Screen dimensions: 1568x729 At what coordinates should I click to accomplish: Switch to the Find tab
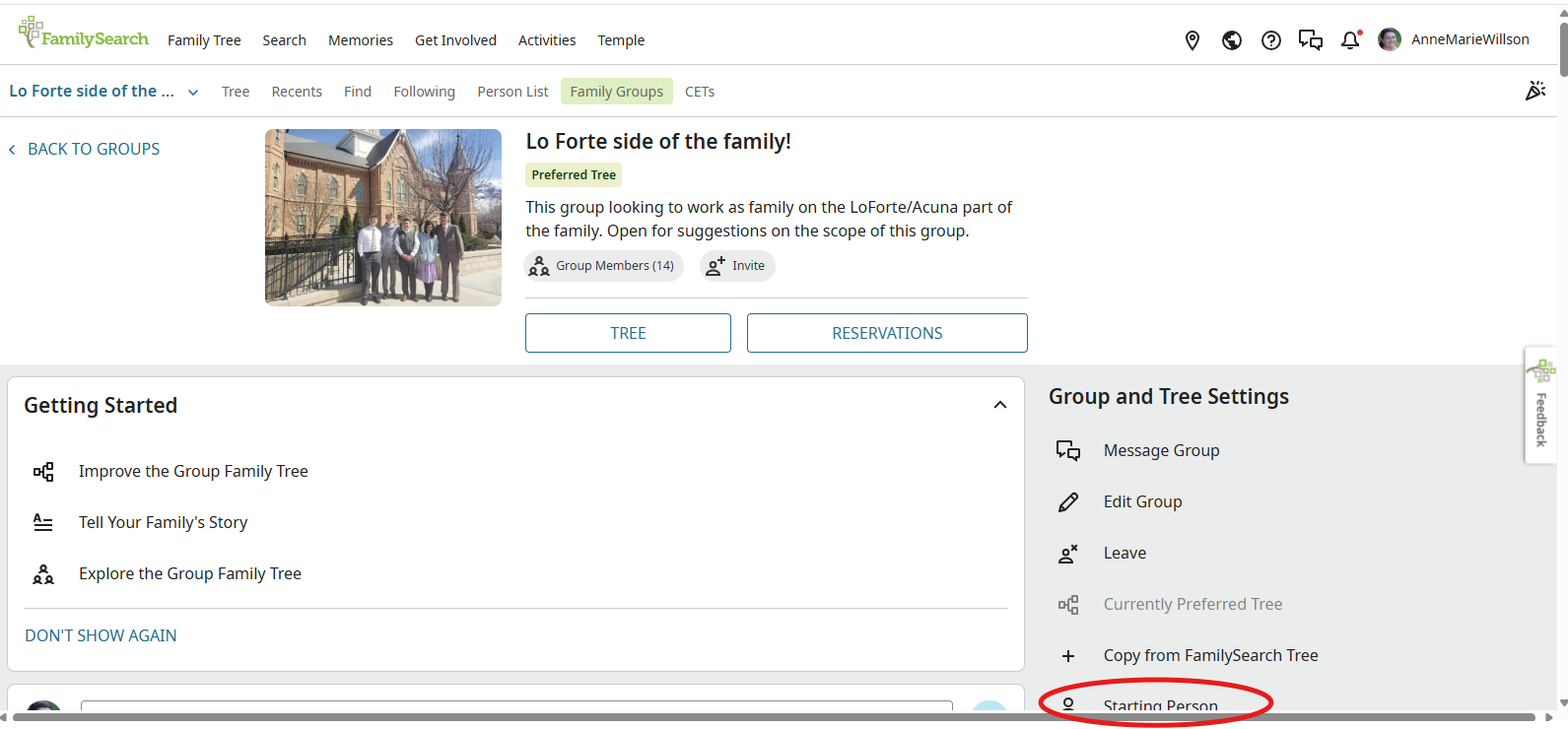[358, 92]
